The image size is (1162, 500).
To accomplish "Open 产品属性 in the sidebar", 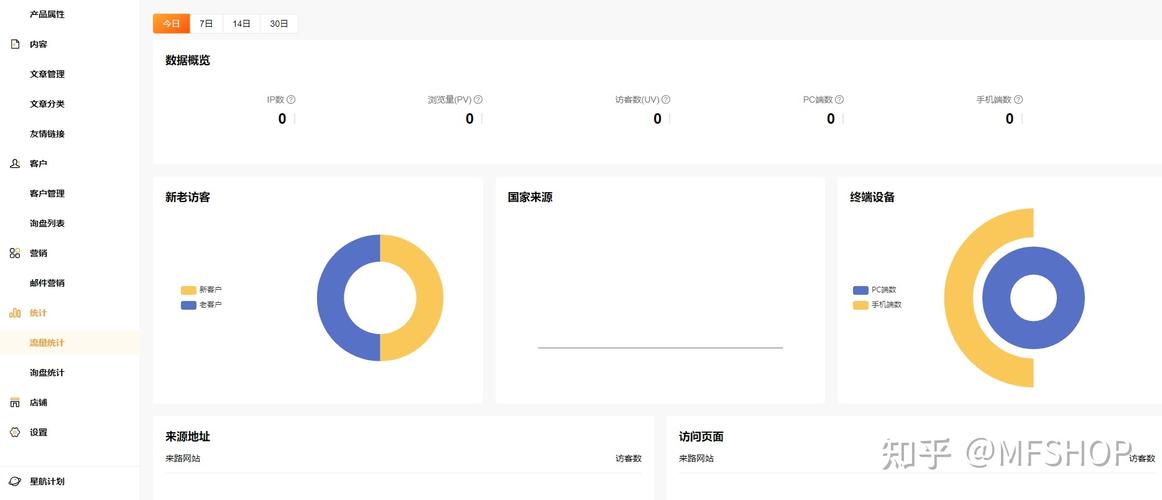I will (x=47, y=15).
